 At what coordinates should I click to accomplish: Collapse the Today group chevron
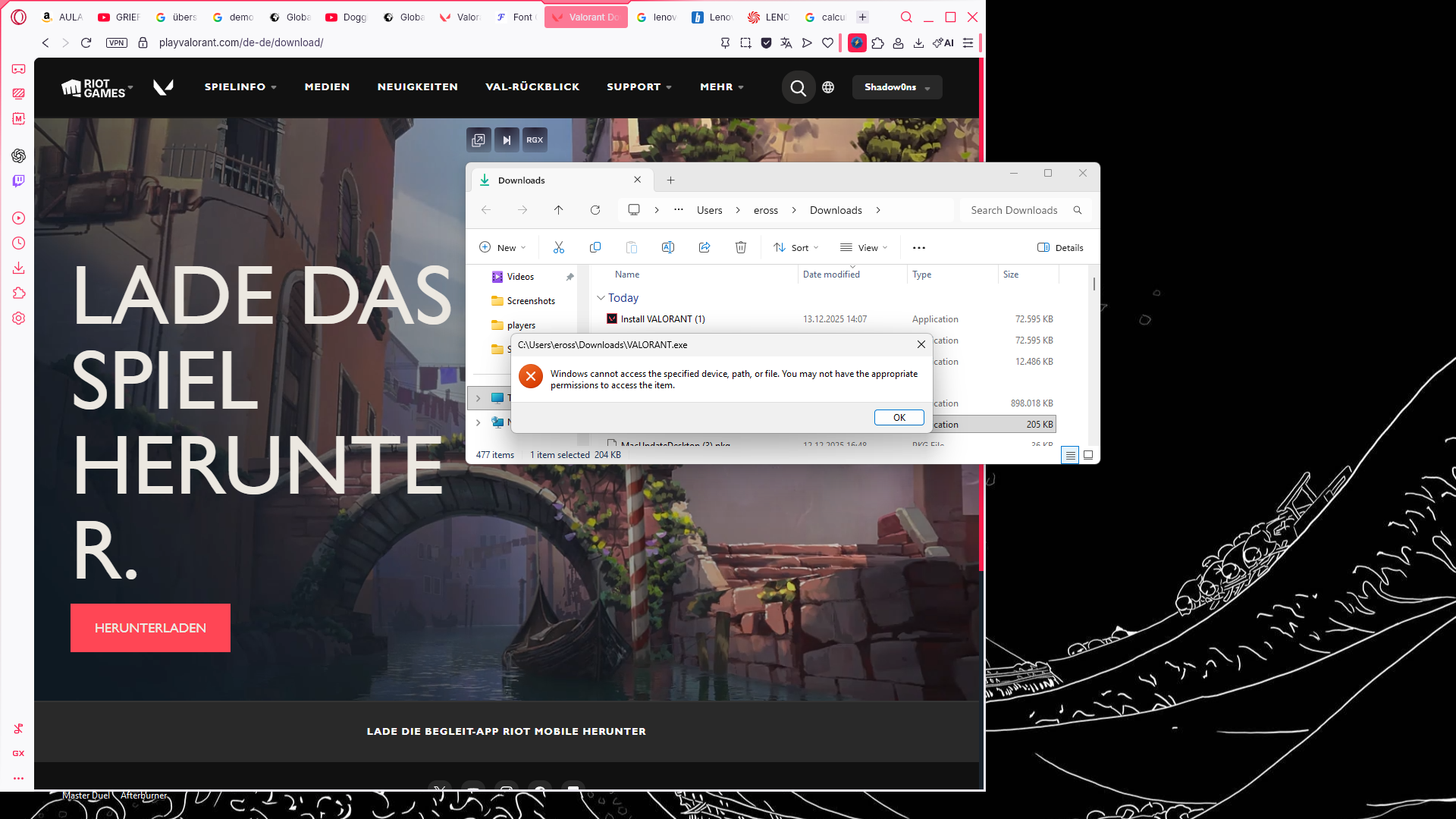tap(601, 298)
